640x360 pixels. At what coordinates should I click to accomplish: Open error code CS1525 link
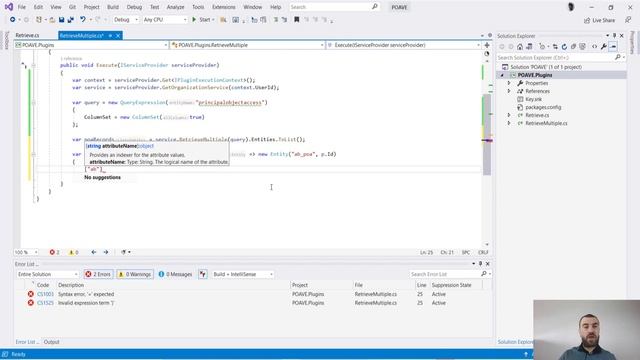(45, 303)
